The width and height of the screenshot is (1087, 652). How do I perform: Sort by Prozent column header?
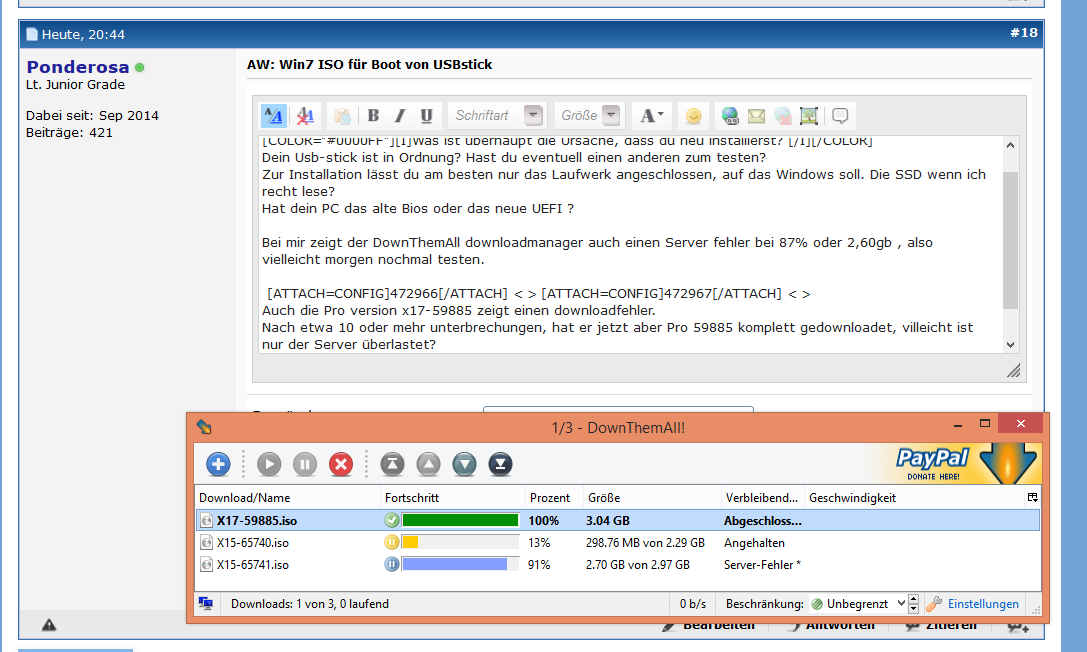click(554, 497)
